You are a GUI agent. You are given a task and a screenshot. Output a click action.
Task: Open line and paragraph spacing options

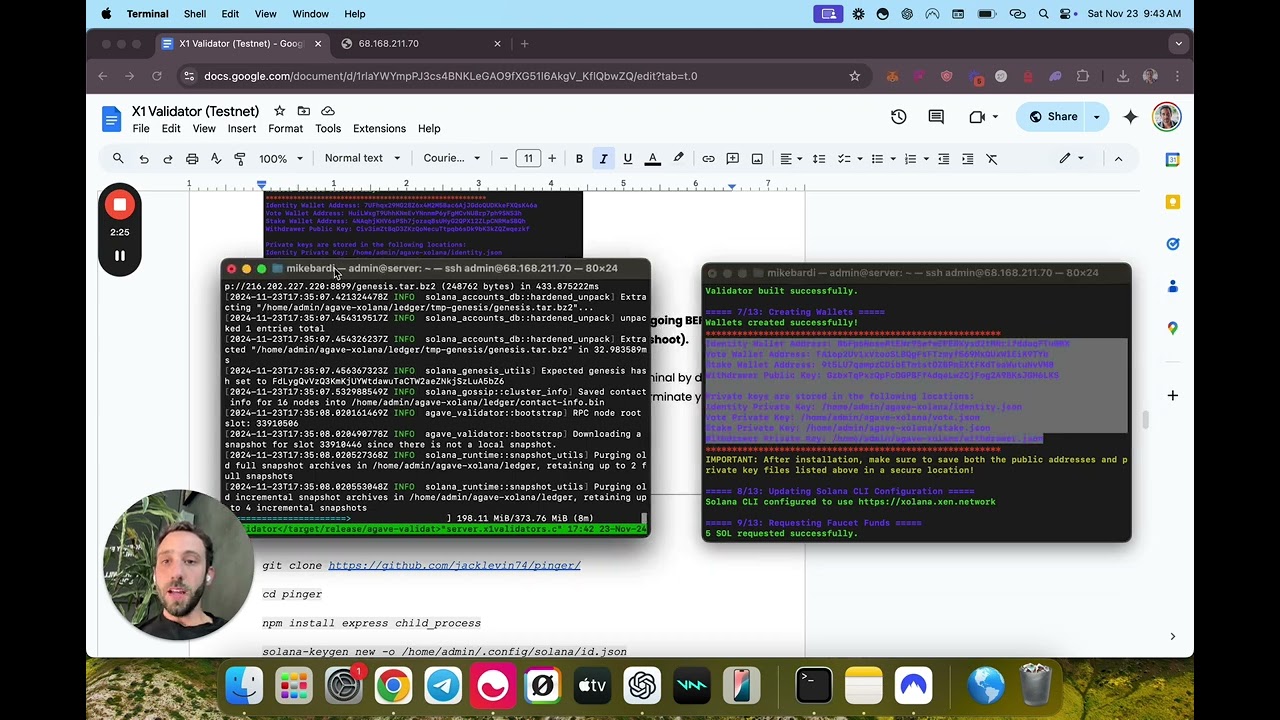819,158
